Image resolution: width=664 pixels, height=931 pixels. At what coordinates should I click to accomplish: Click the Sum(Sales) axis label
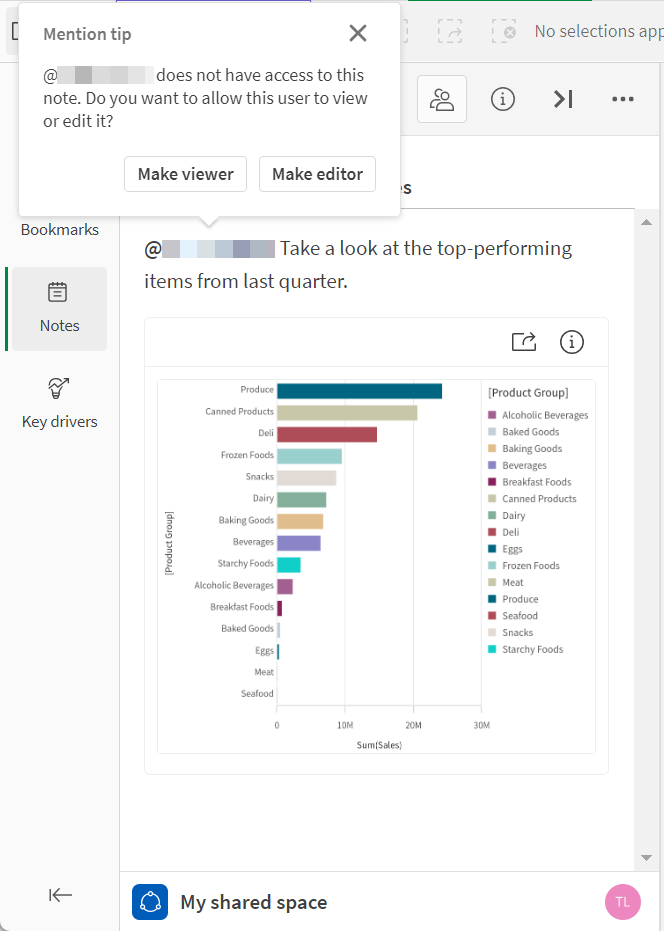(379, 745)
